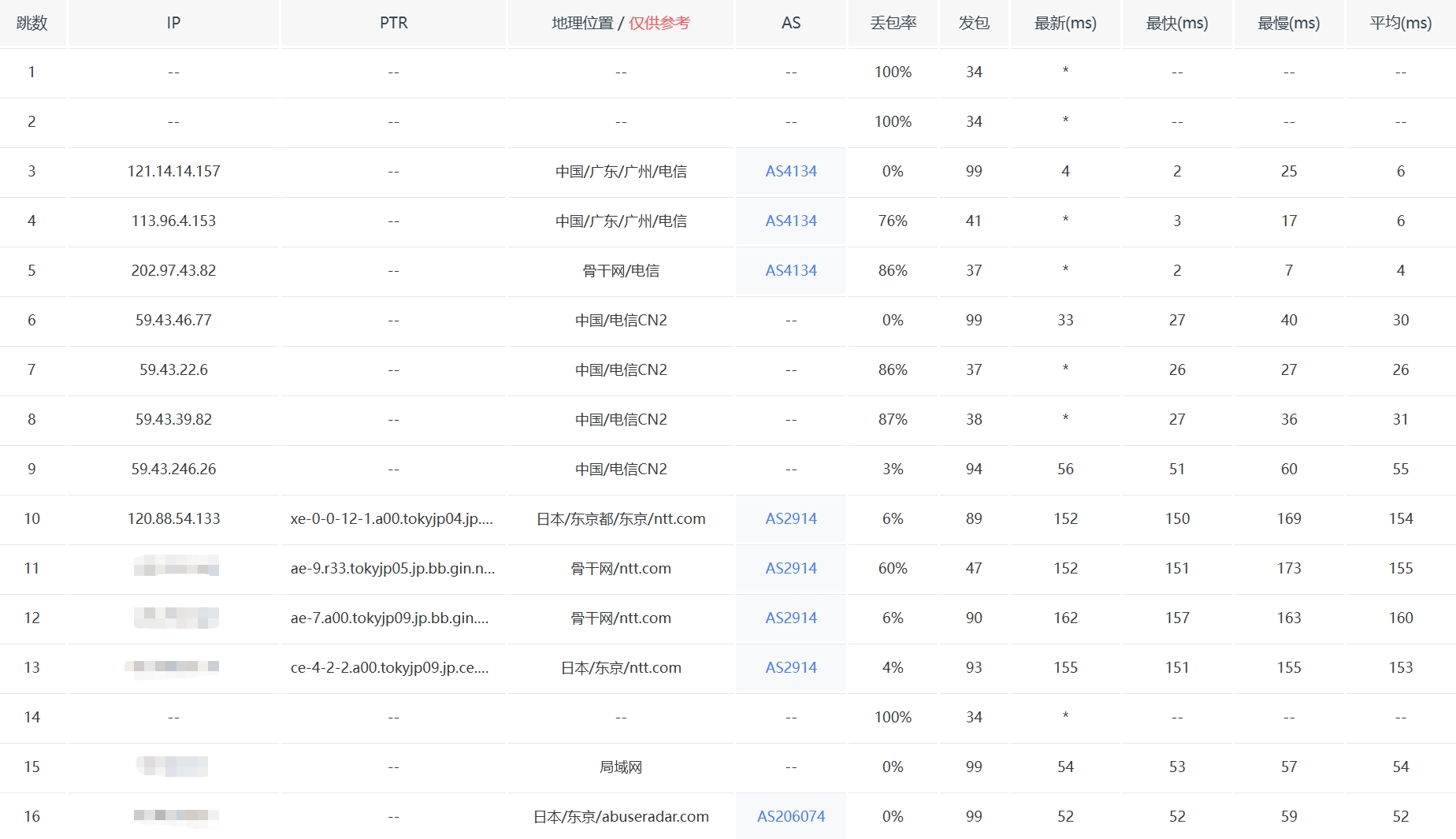
Task: Click the 日本/东京/ntt.com location cell
Action: [621, 667]
